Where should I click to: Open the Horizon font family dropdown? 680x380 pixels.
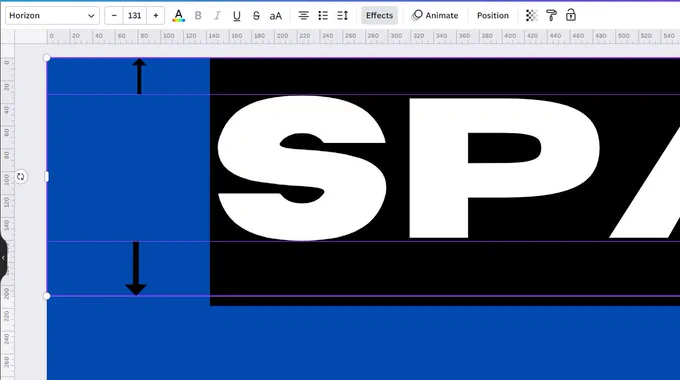[x=52, y=16]
